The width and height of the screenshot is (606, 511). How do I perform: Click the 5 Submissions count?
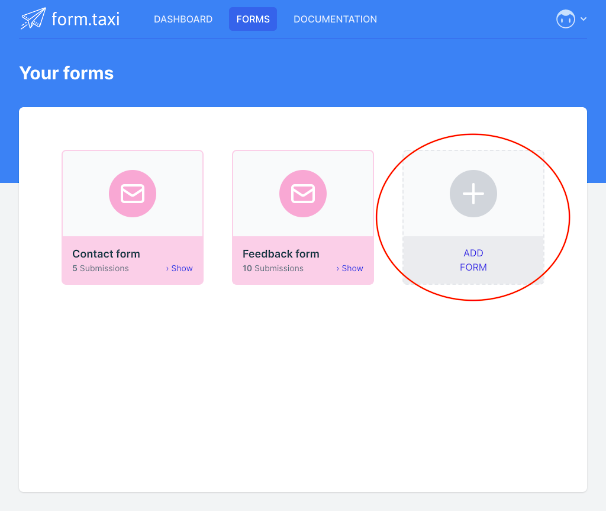100,268
